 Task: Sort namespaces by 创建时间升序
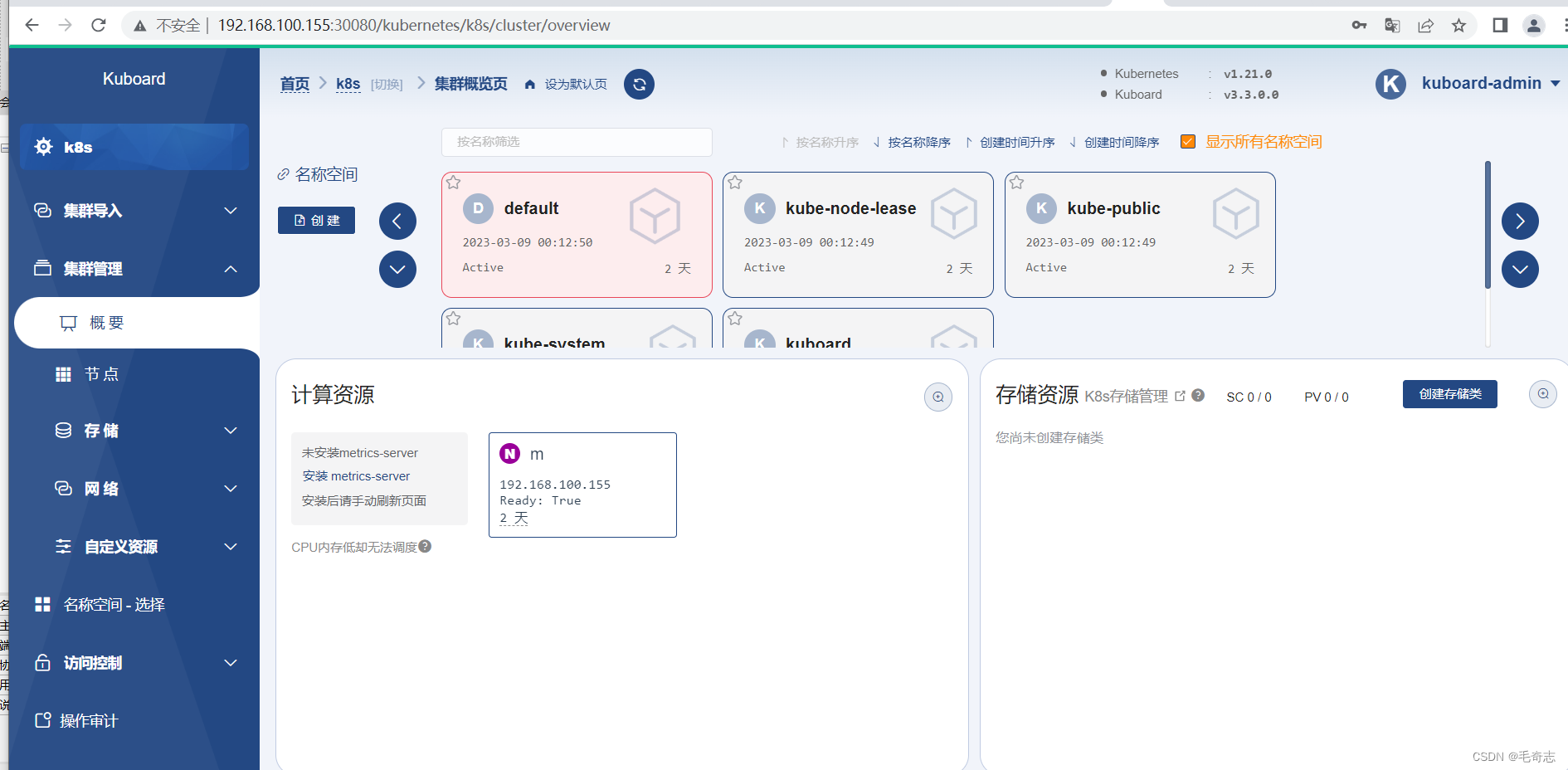coord(1010,143)
